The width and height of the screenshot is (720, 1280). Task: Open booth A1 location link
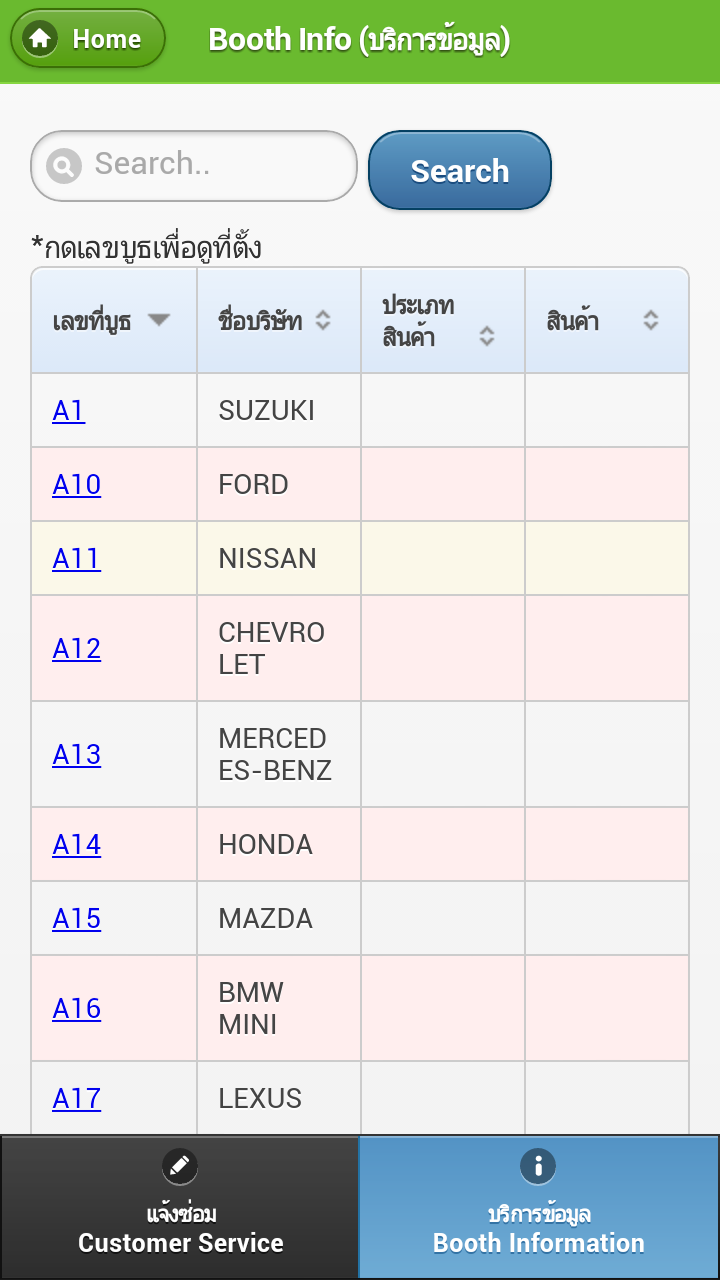(x=68, y=410)
